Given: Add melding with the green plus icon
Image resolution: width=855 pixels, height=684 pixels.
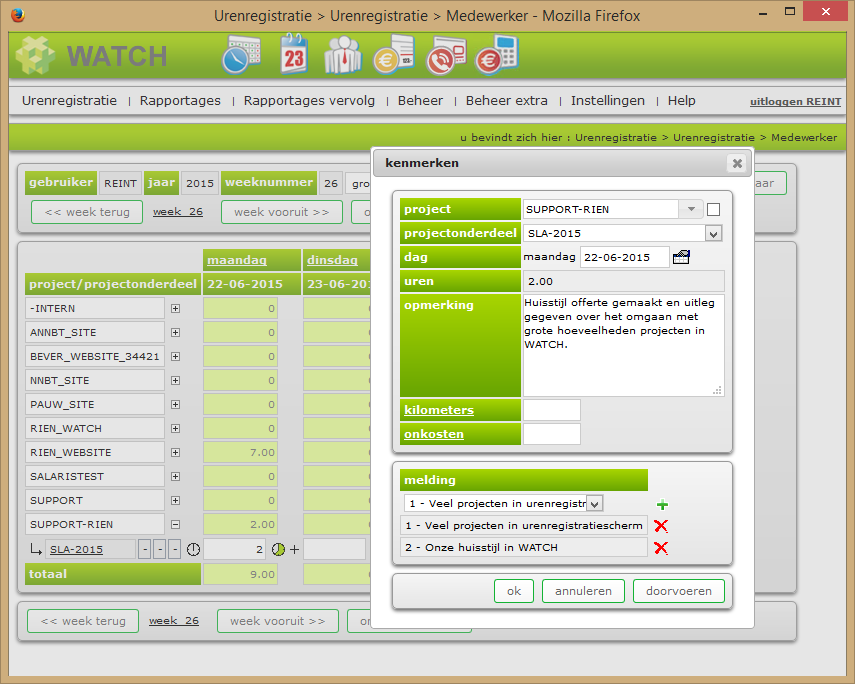Looking at the screenshot, I should (661, 504).
